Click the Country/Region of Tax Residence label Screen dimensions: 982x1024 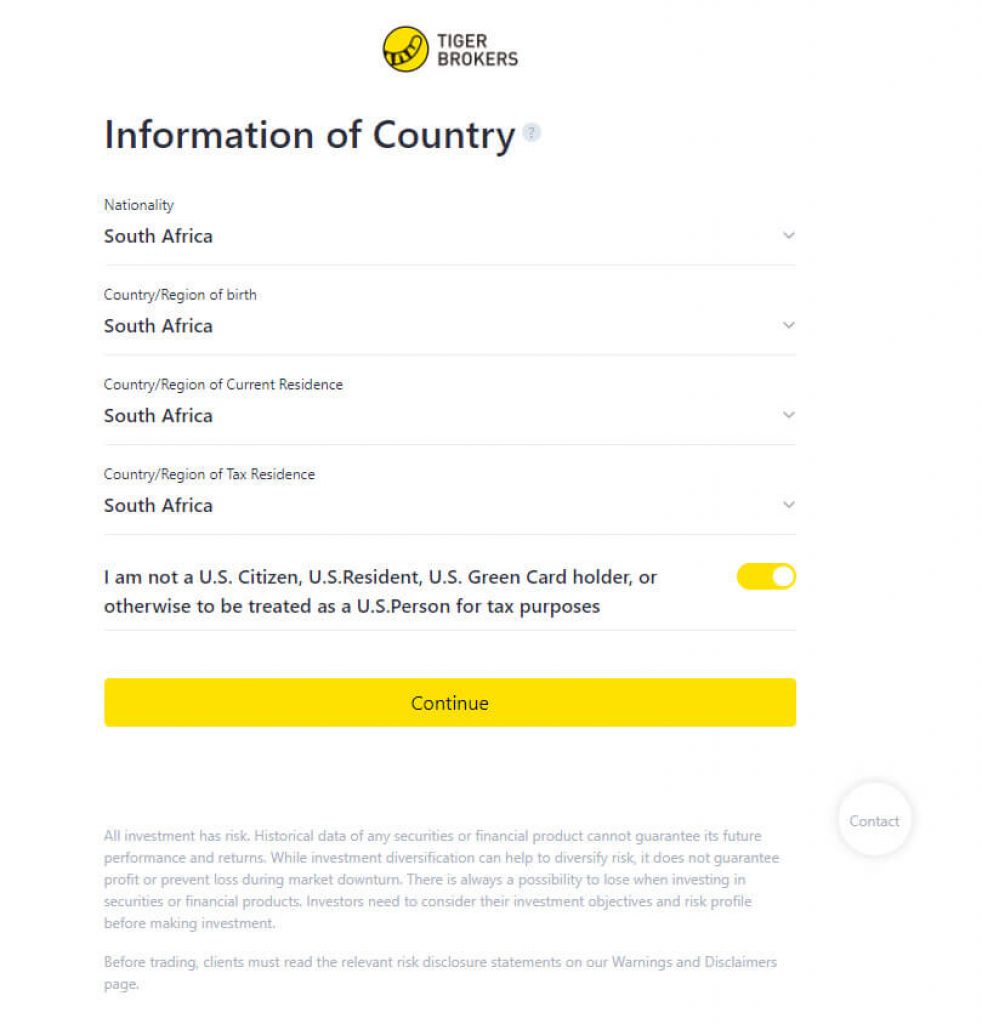click(209, 475)
